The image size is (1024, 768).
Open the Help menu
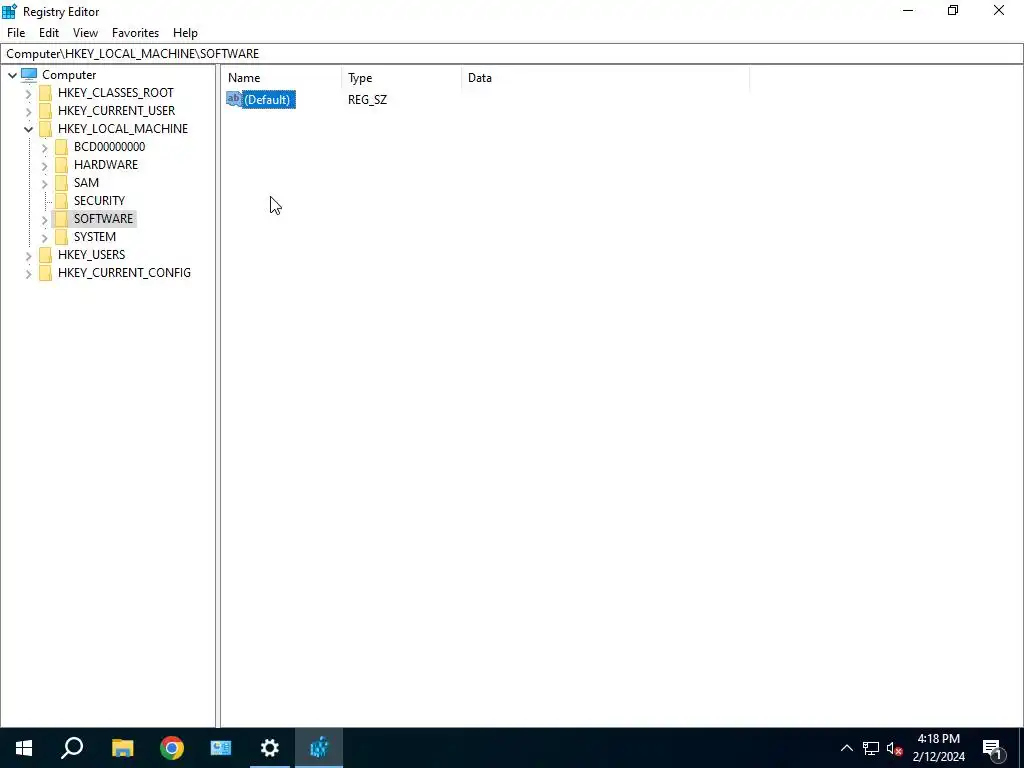point(185,33)
